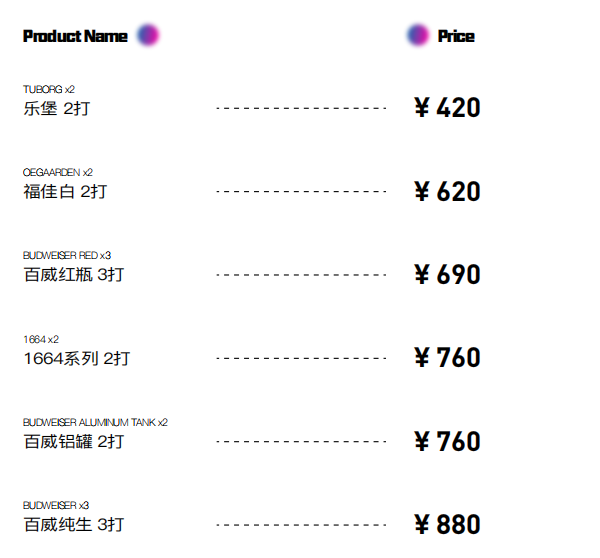
Task: Select the 百威红瓶 3打 product
Action: coord(74,274)
